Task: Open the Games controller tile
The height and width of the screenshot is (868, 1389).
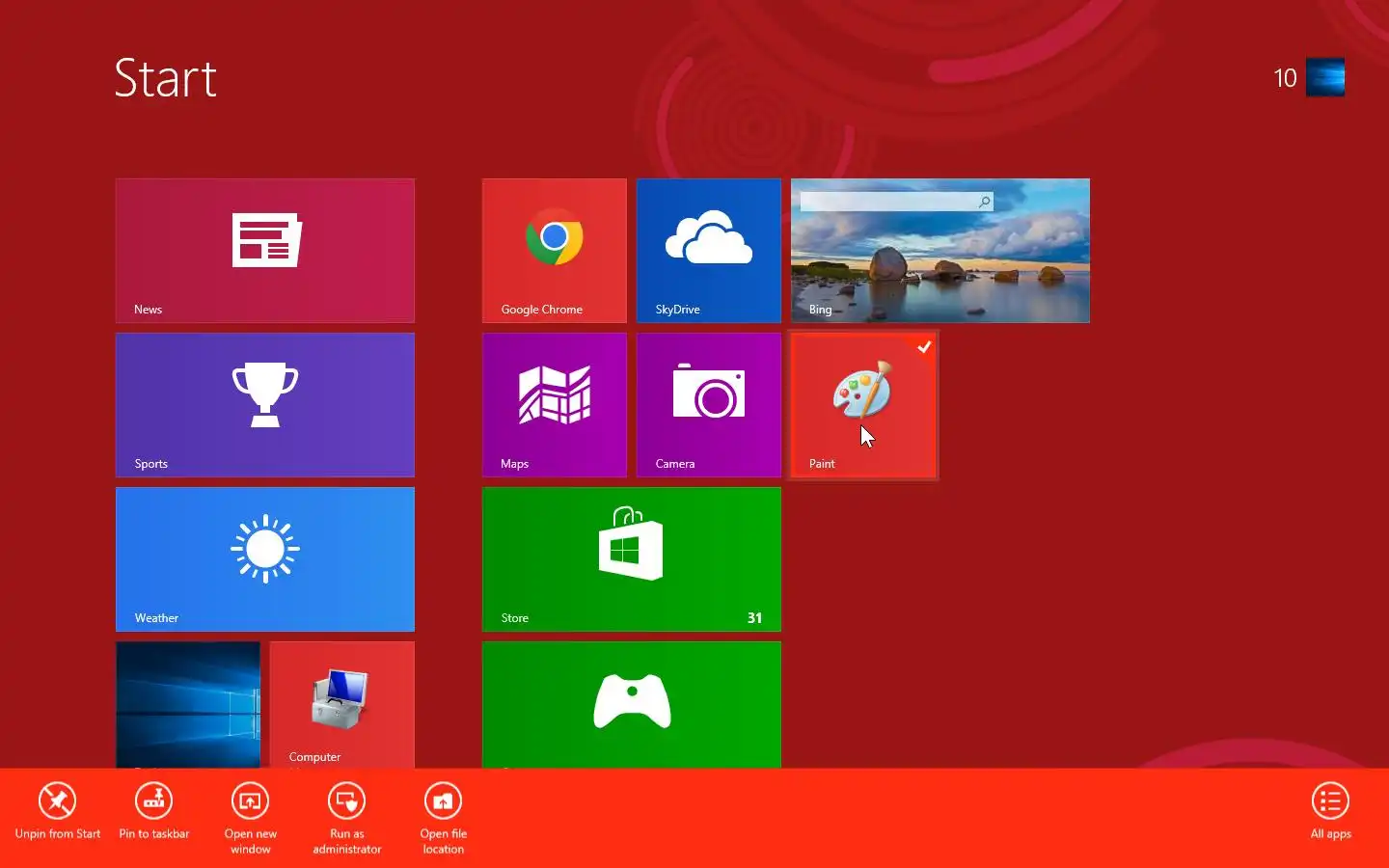Action: point(632,705)
